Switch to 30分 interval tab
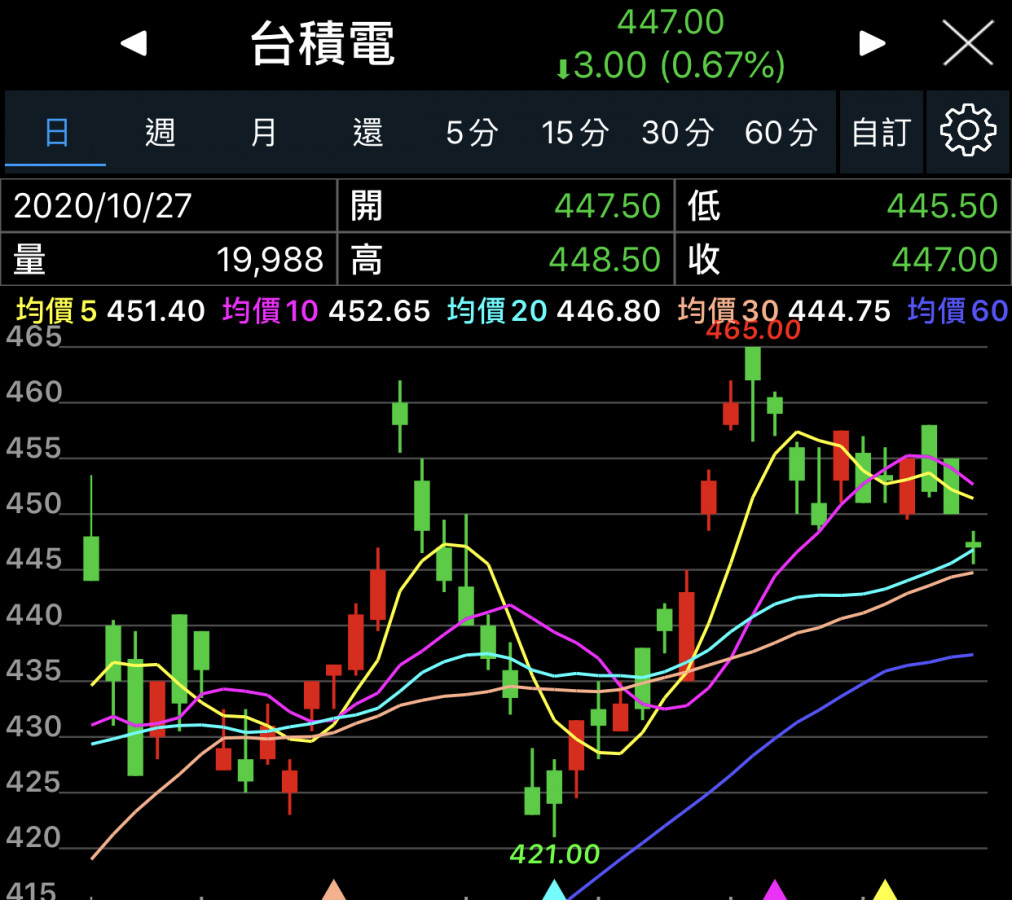This screenshot has width=1012, height=900. pyautogui.click(x=678, y=132)
